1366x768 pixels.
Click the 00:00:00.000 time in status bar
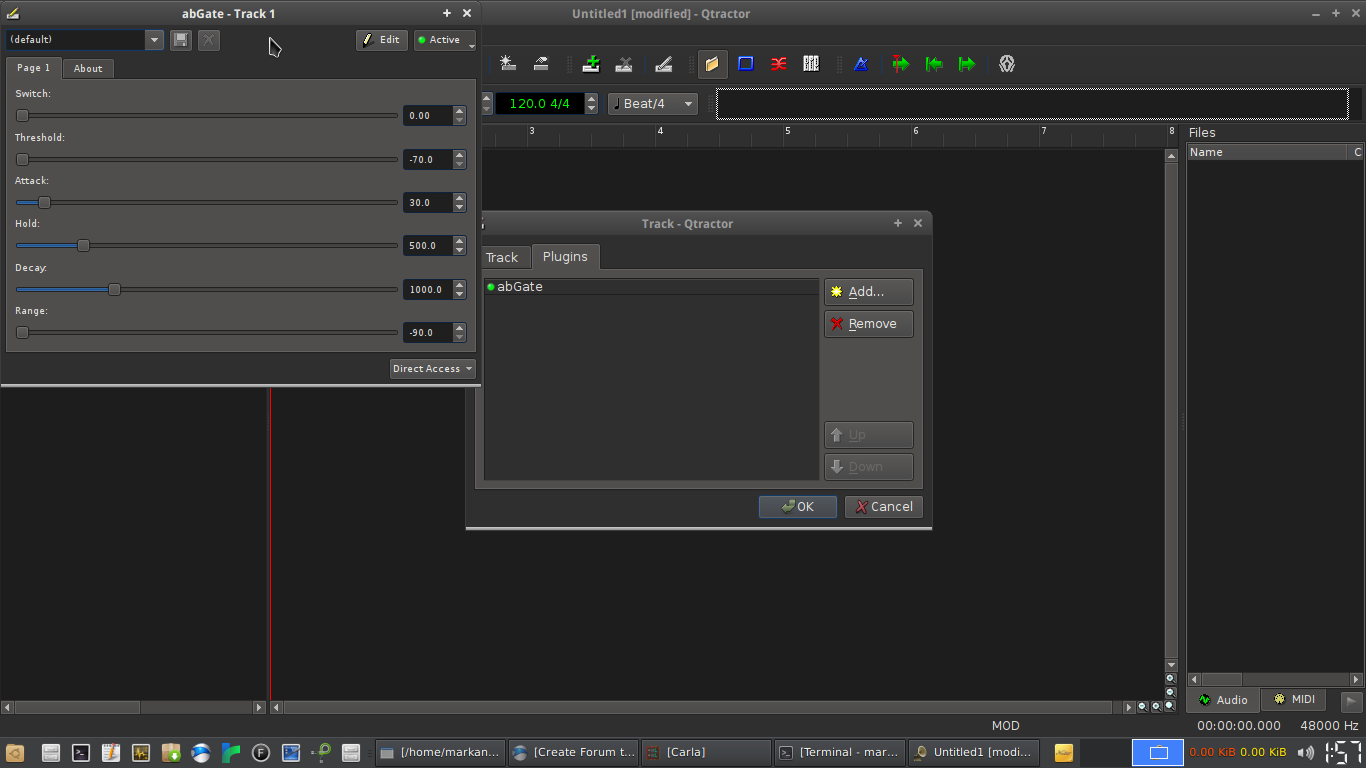click(x=1238, y=726)
